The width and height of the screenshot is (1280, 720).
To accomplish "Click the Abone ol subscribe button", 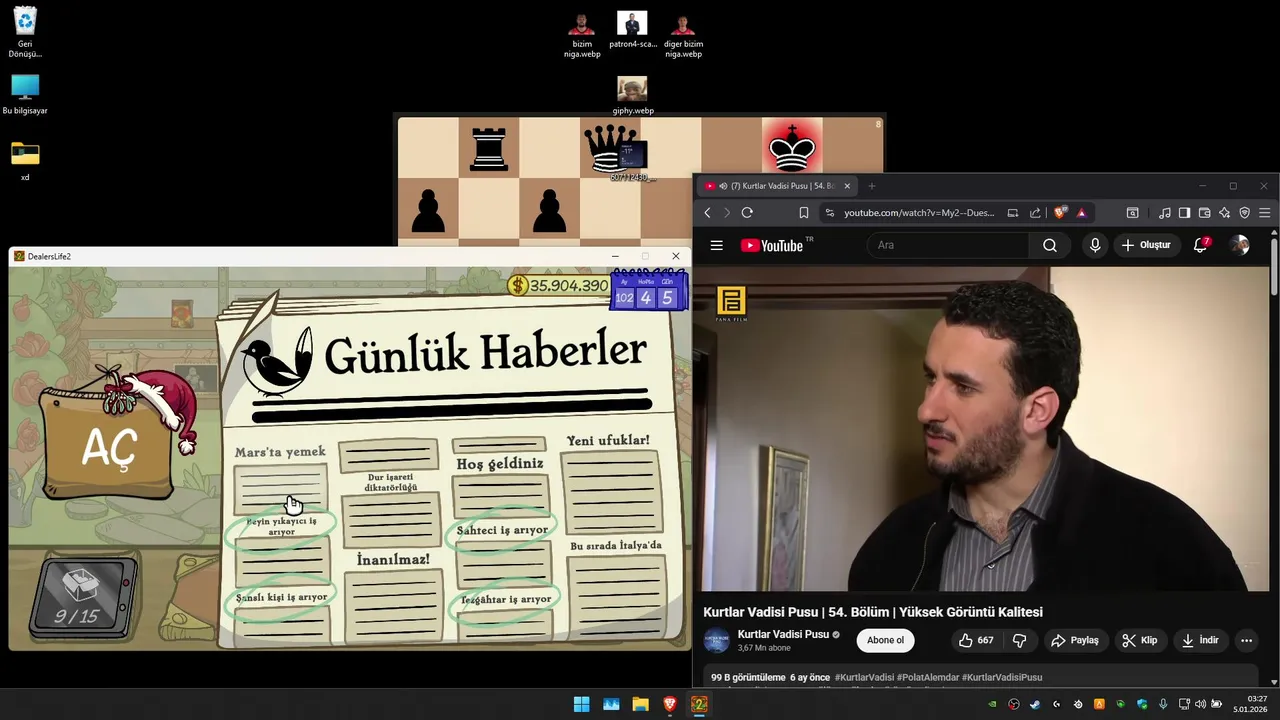I will tap(885, 640).
